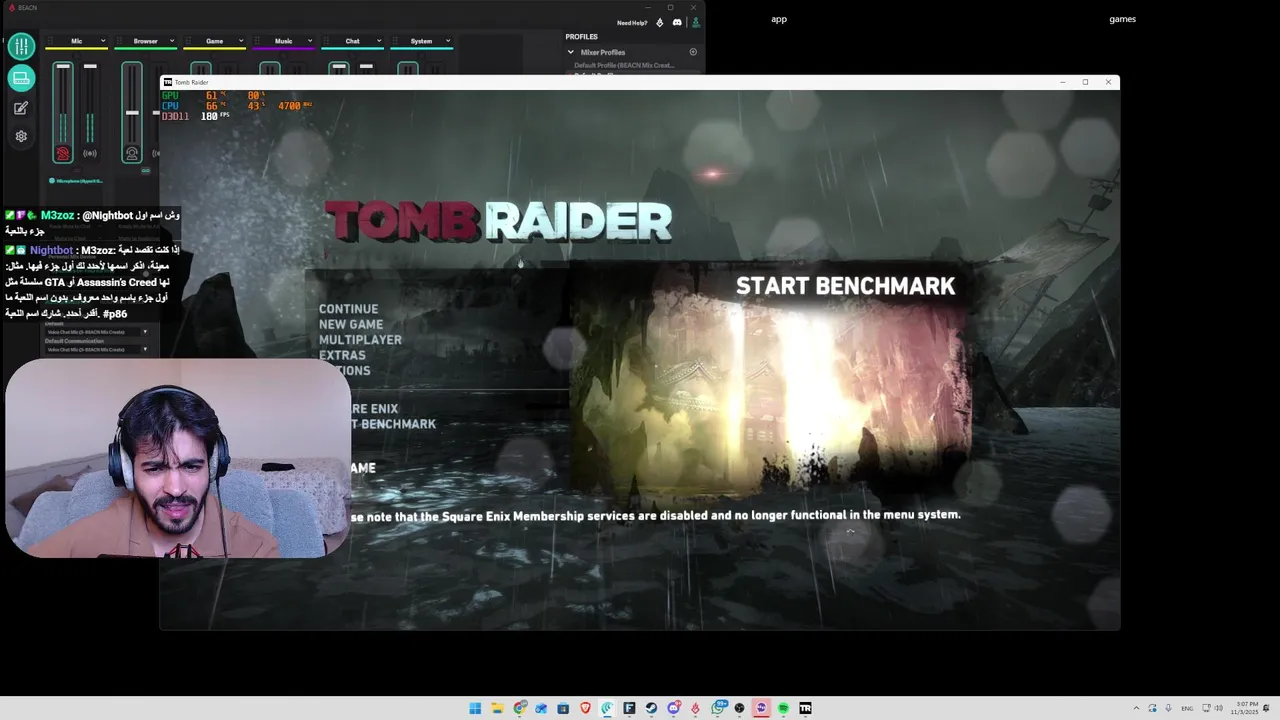This screenshot has height=720, width=1280.
Task: Click the 'app' label at top
Action: [x=779, y=19]
